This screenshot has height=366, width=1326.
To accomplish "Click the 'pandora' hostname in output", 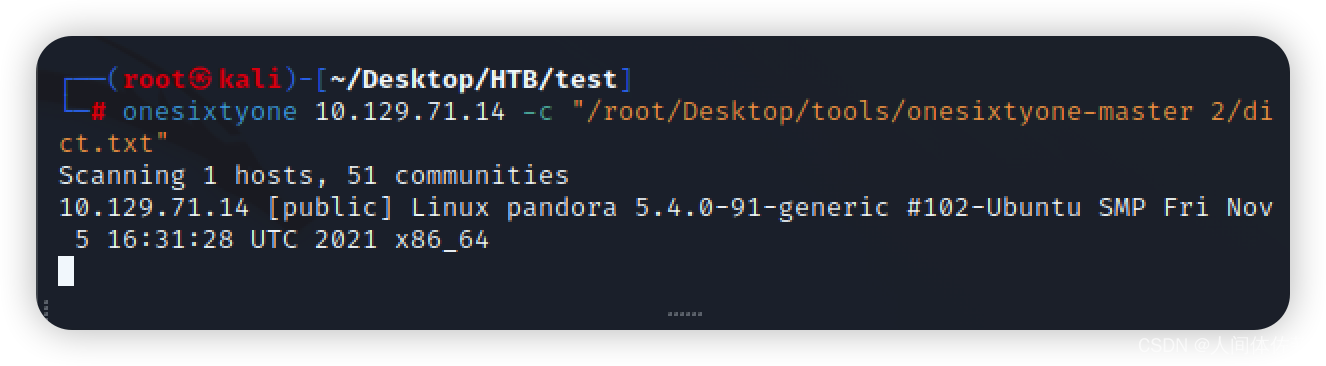I will 562,207.
